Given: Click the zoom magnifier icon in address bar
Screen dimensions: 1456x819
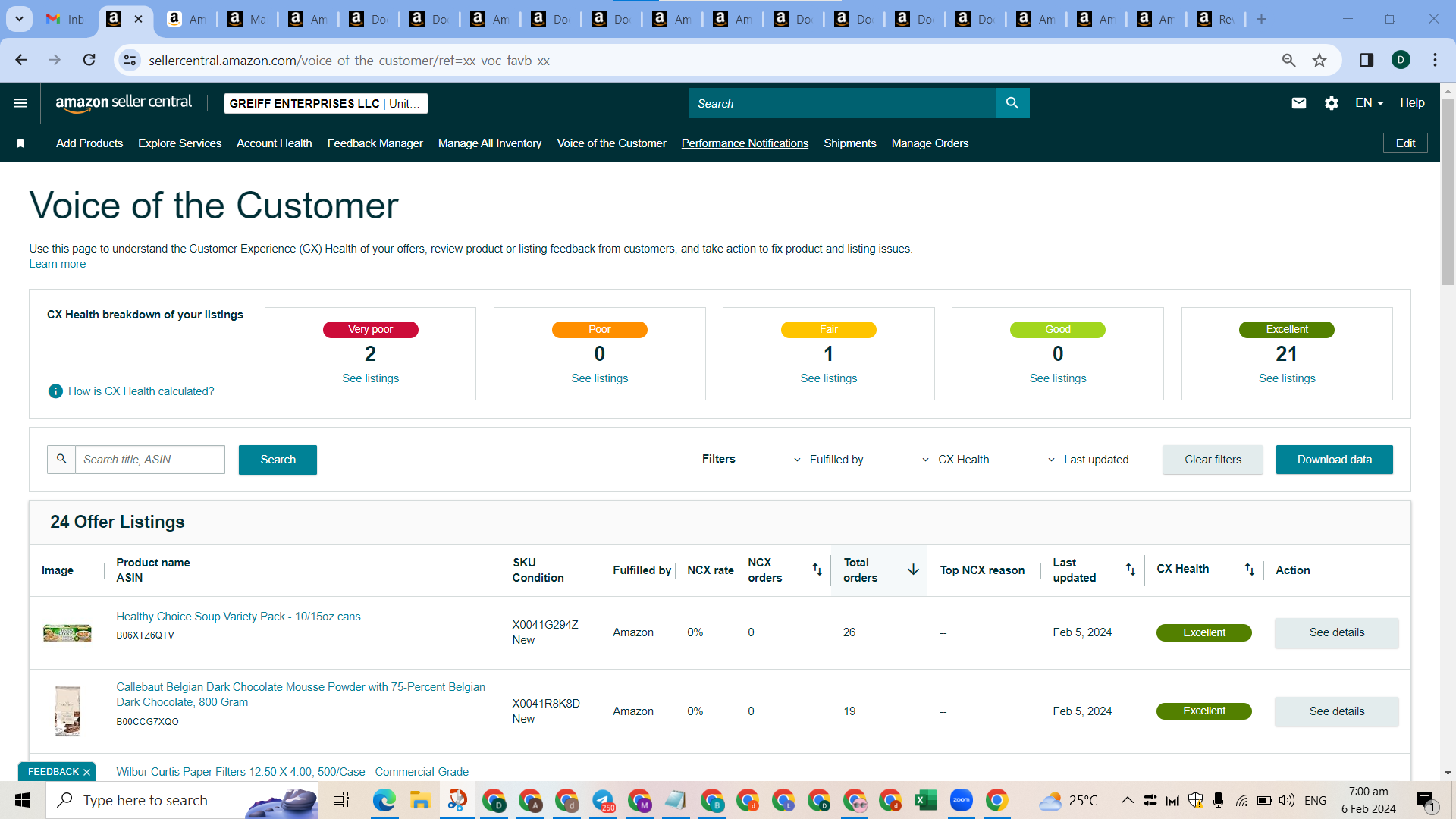Looking at the screenshot, I should (x=1288, y=60).
